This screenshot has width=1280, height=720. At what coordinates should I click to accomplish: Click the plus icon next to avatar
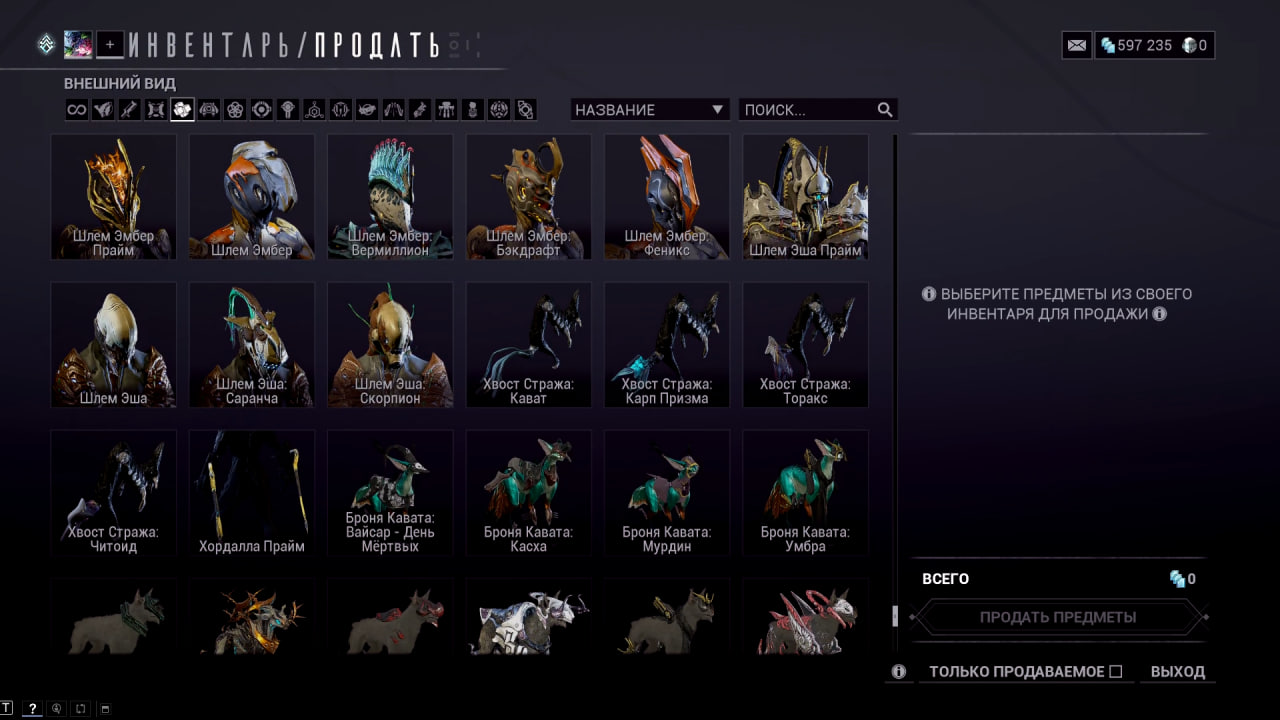coord(110,44)
